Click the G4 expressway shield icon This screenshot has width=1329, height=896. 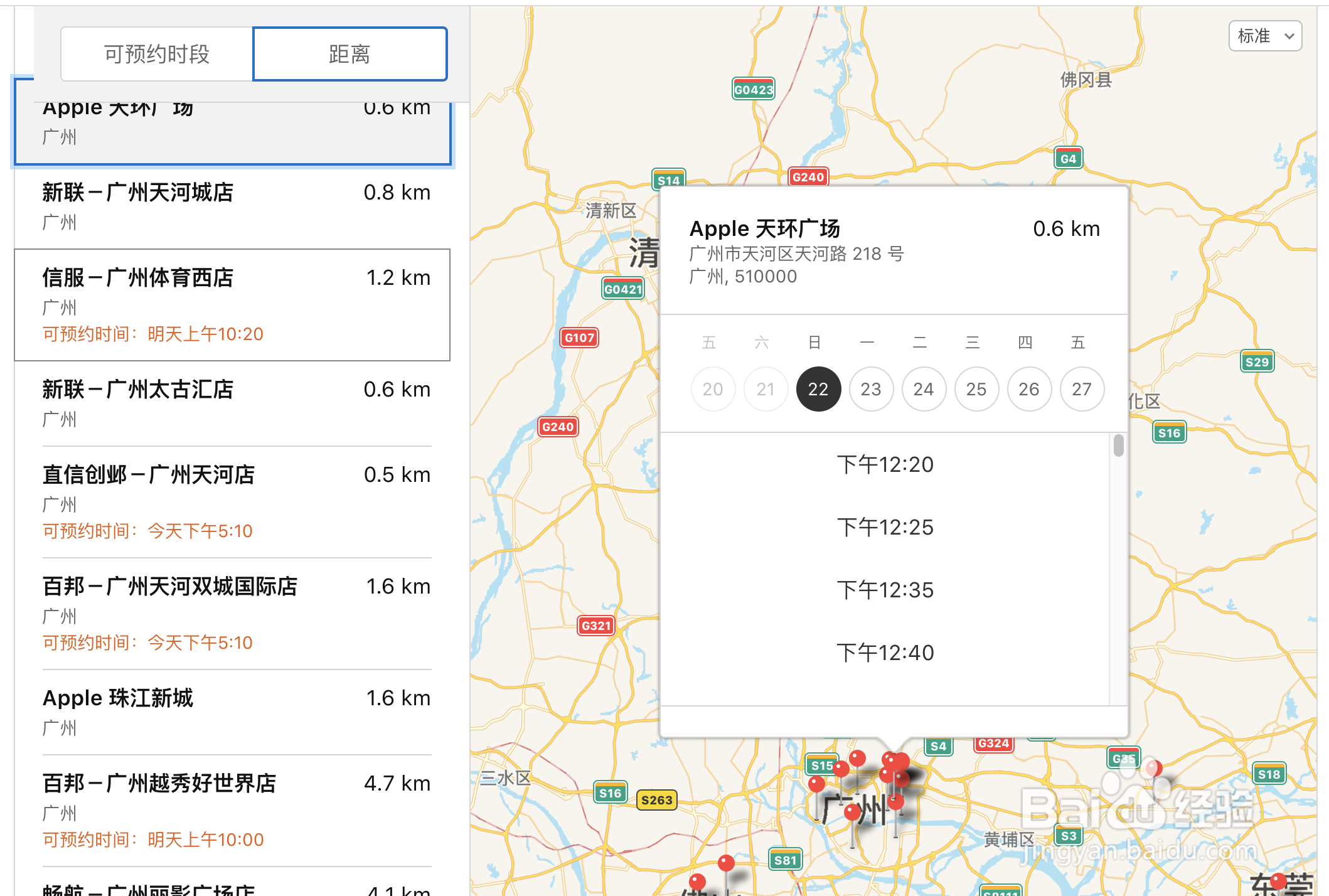[x=1068, y=158]
